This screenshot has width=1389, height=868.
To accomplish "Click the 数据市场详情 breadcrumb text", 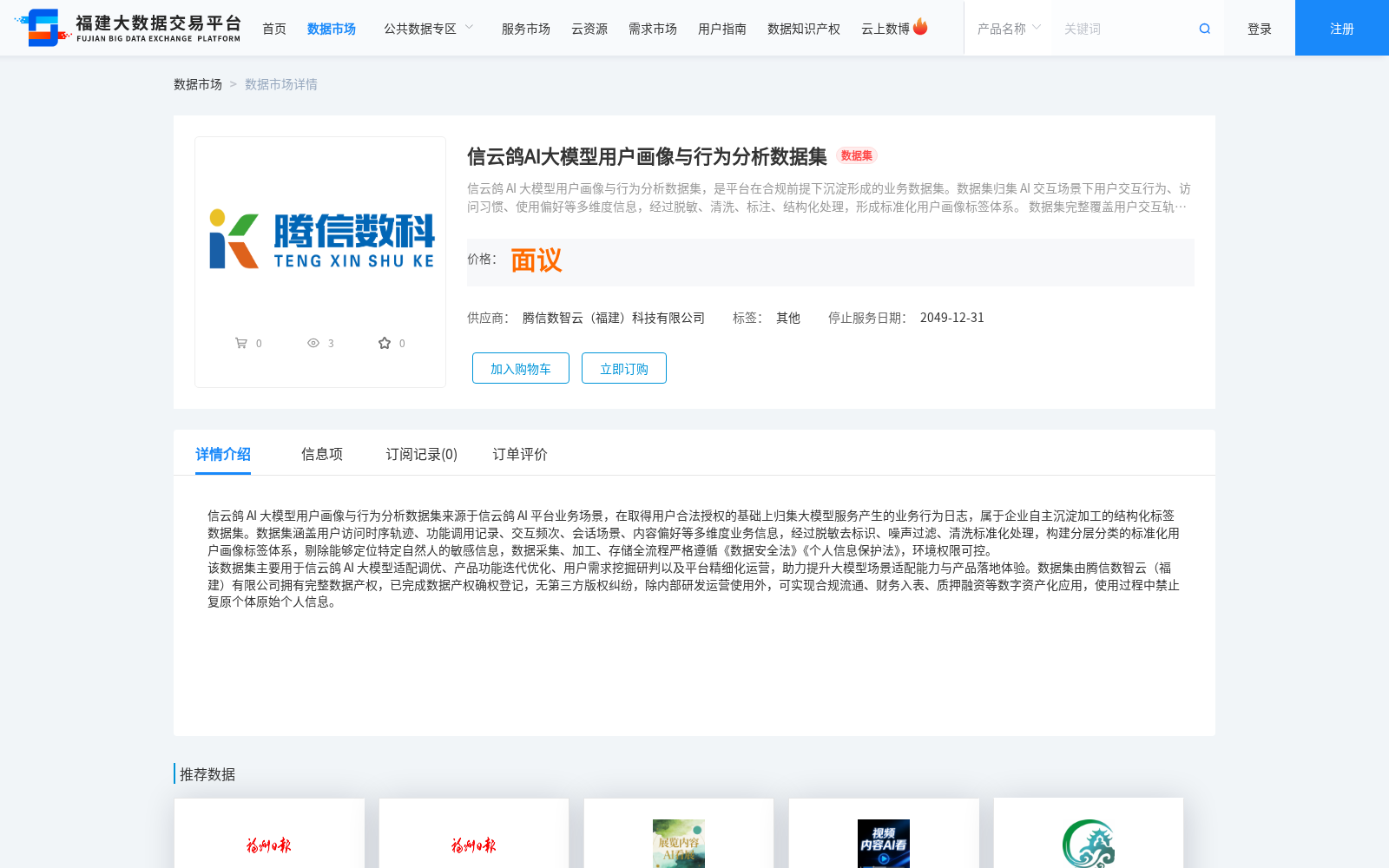I will [x=281, y=84].
